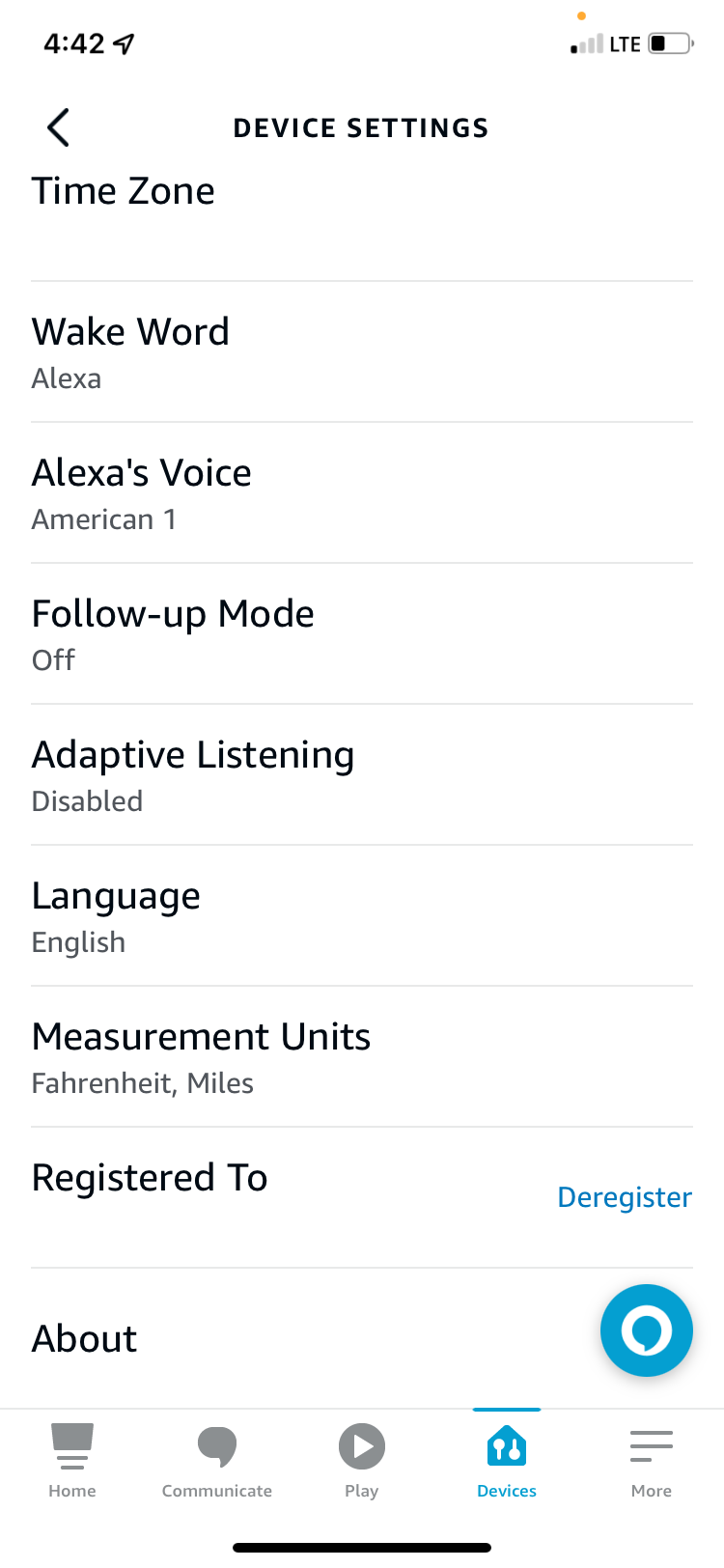Tap the back arrow icon

(x=59, y=127)
